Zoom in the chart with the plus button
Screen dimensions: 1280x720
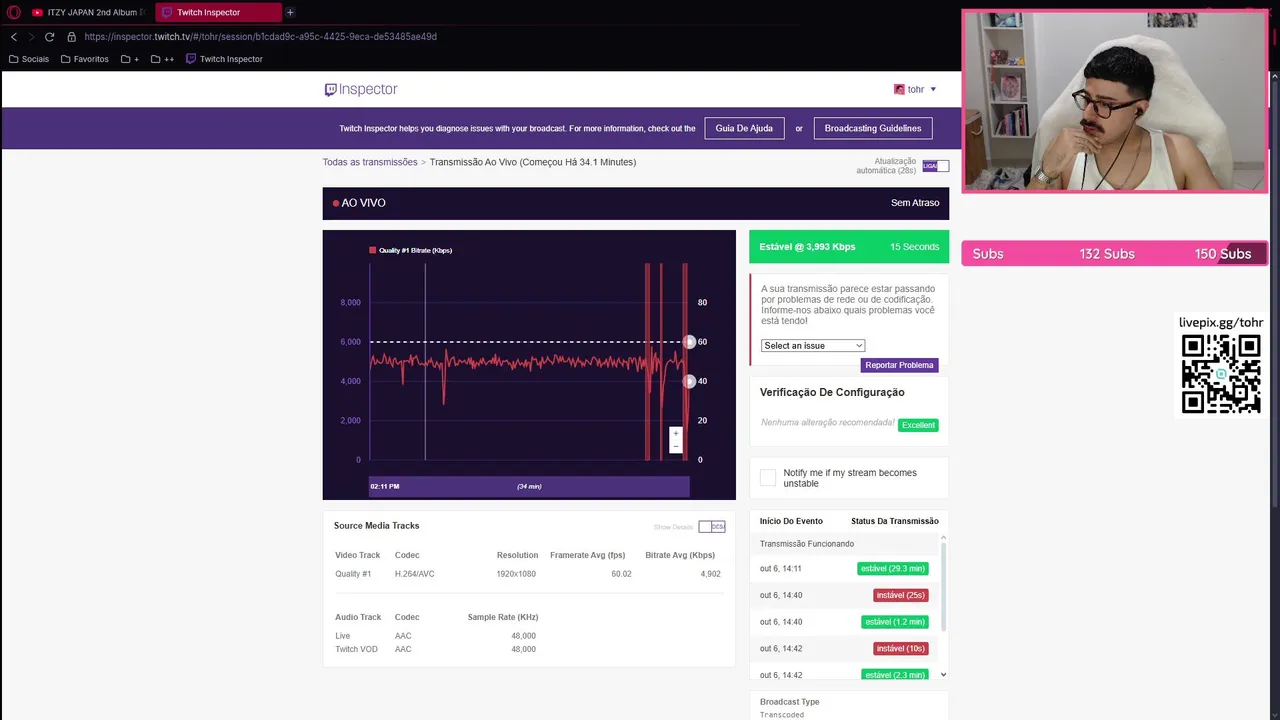676,434
